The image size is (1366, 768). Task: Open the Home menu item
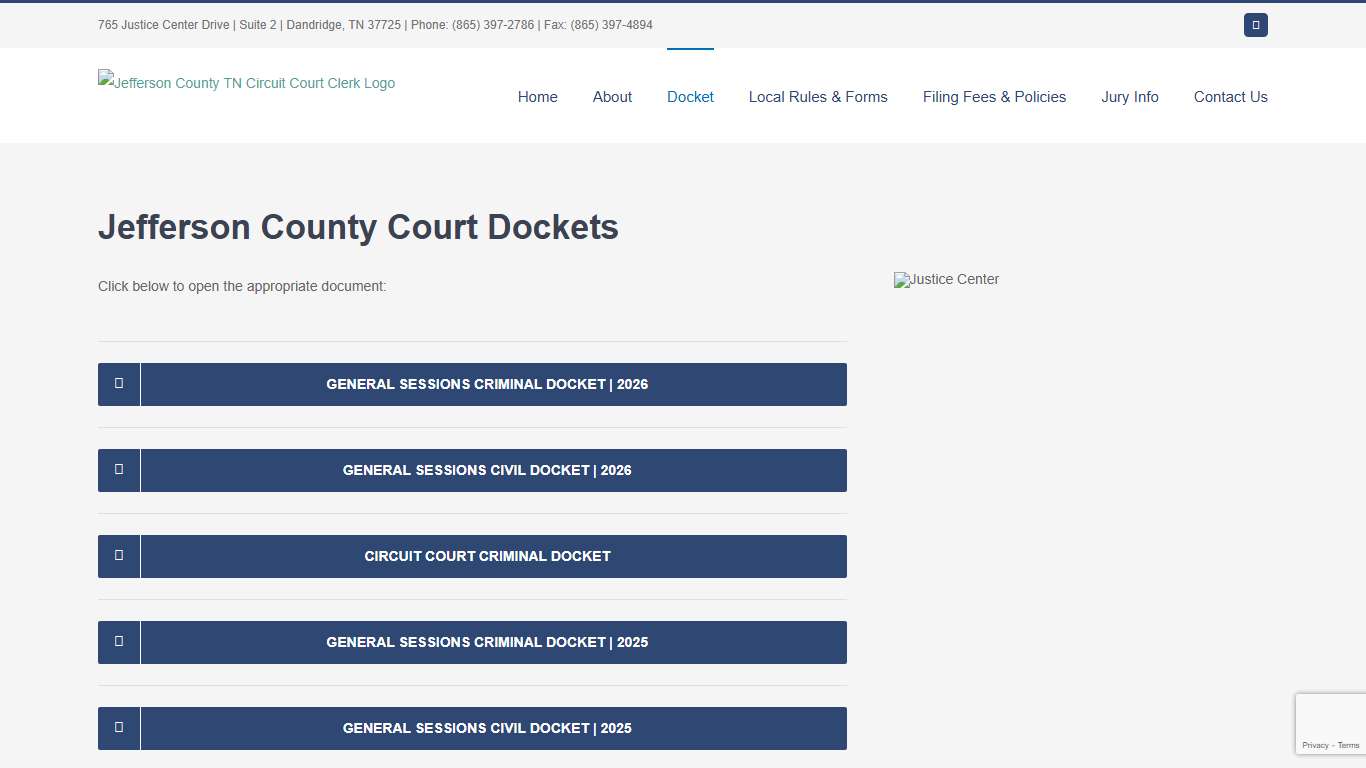537,96
